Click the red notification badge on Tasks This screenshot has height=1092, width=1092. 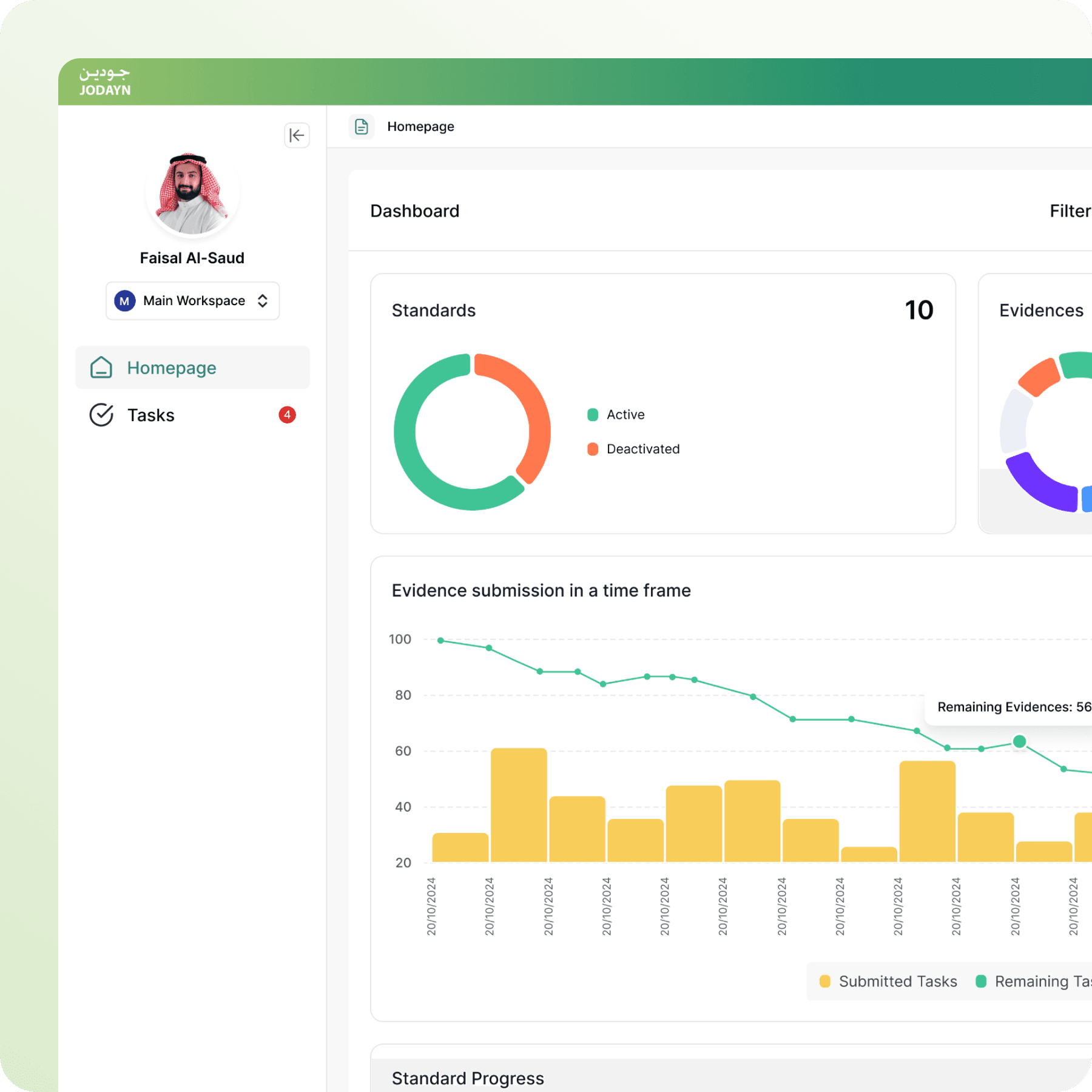[x=287, y=415]
